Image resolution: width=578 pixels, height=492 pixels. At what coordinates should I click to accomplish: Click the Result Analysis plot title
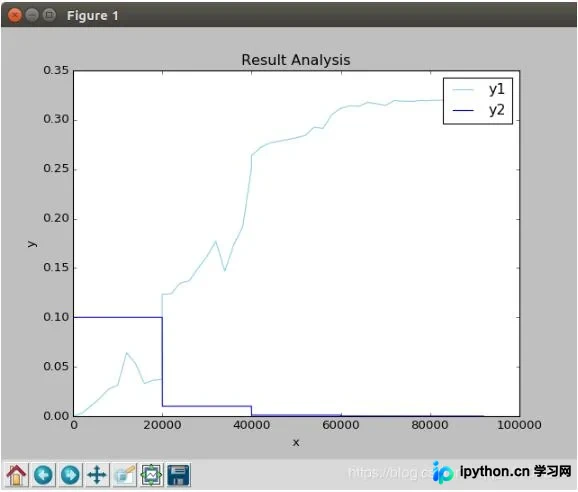tap(296, 60)
